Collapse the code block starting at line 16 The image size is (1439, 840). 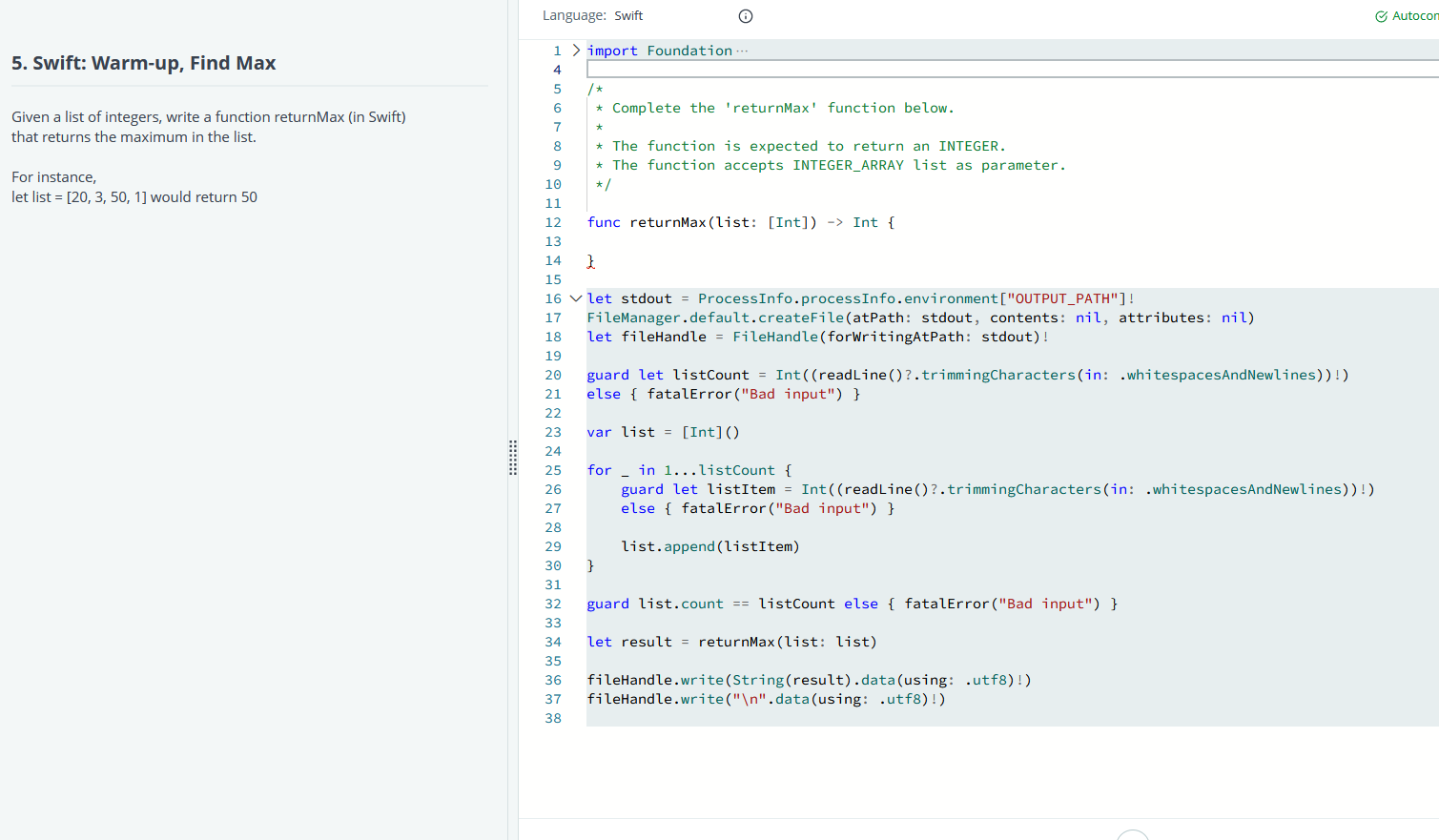coord(575,297)
